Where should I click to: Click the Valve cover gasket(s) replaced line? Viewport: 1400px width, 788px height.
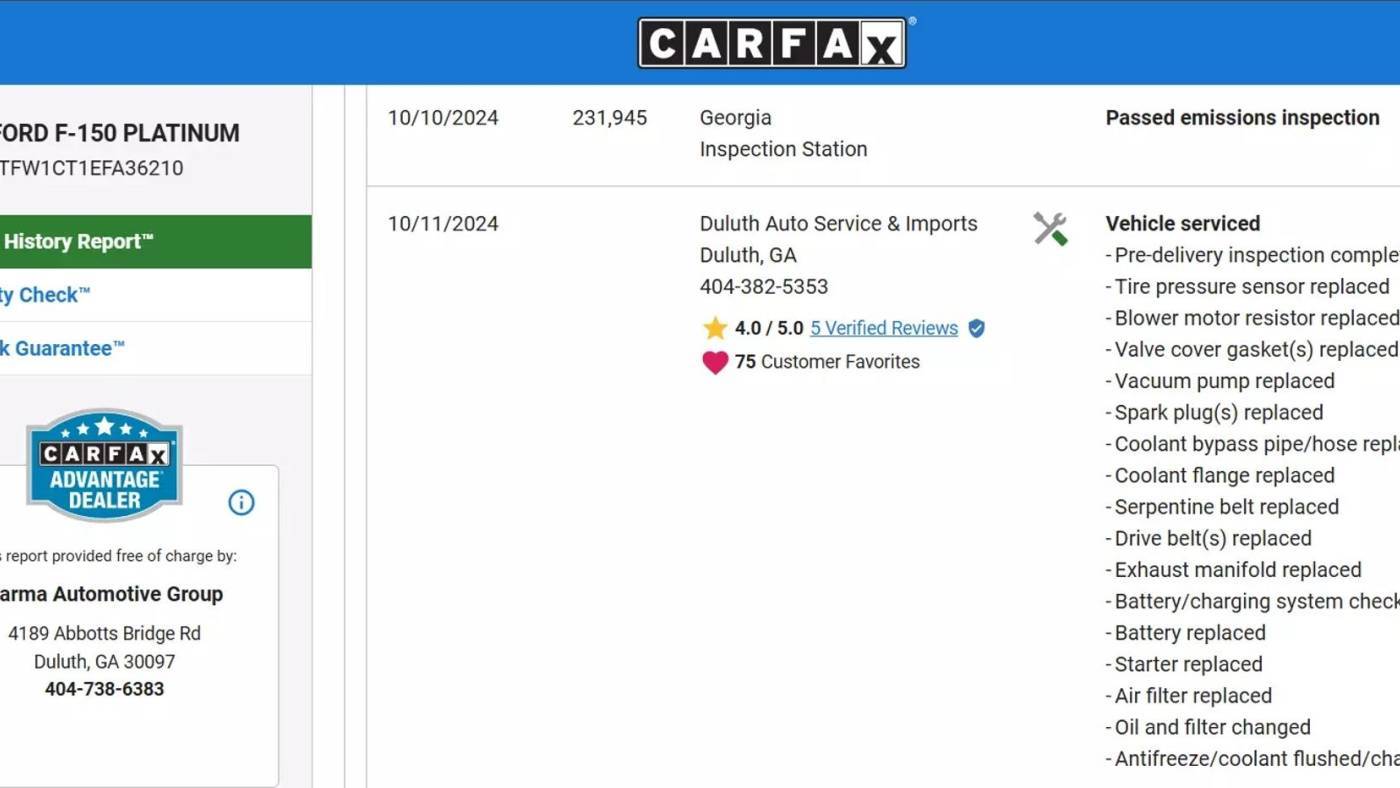pos(1252,350)
